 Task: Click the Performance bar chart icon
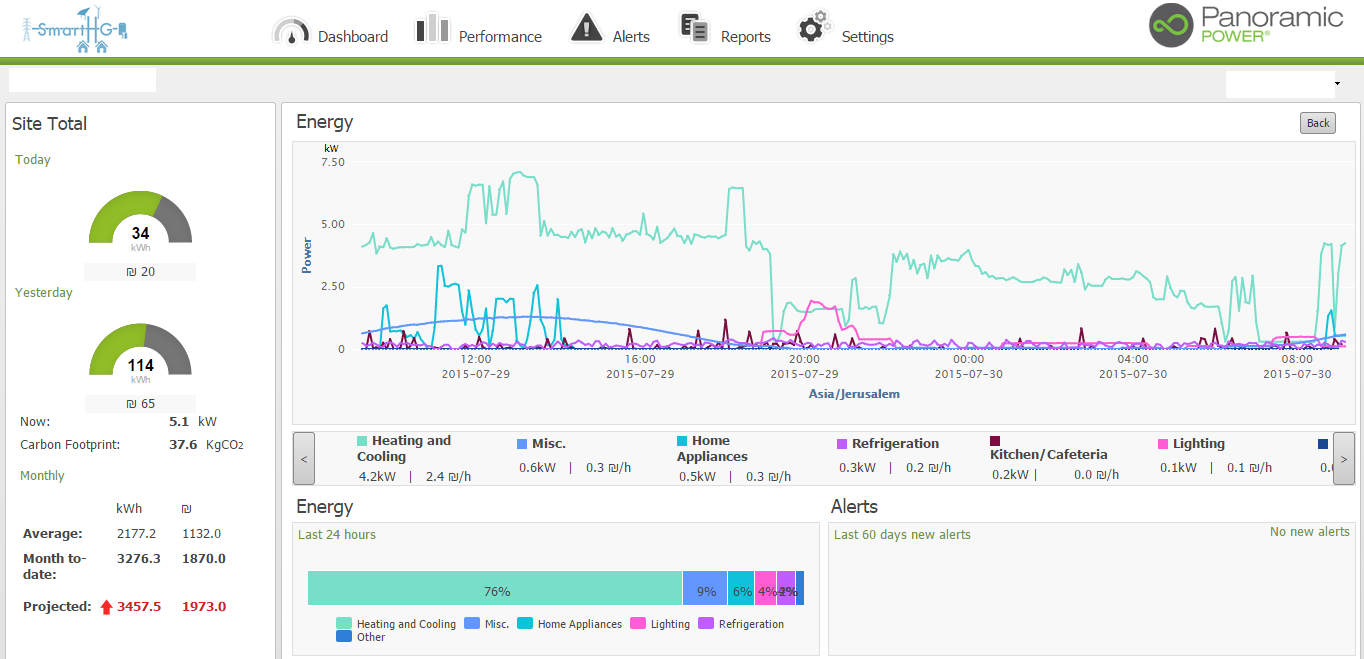(432, 29)
